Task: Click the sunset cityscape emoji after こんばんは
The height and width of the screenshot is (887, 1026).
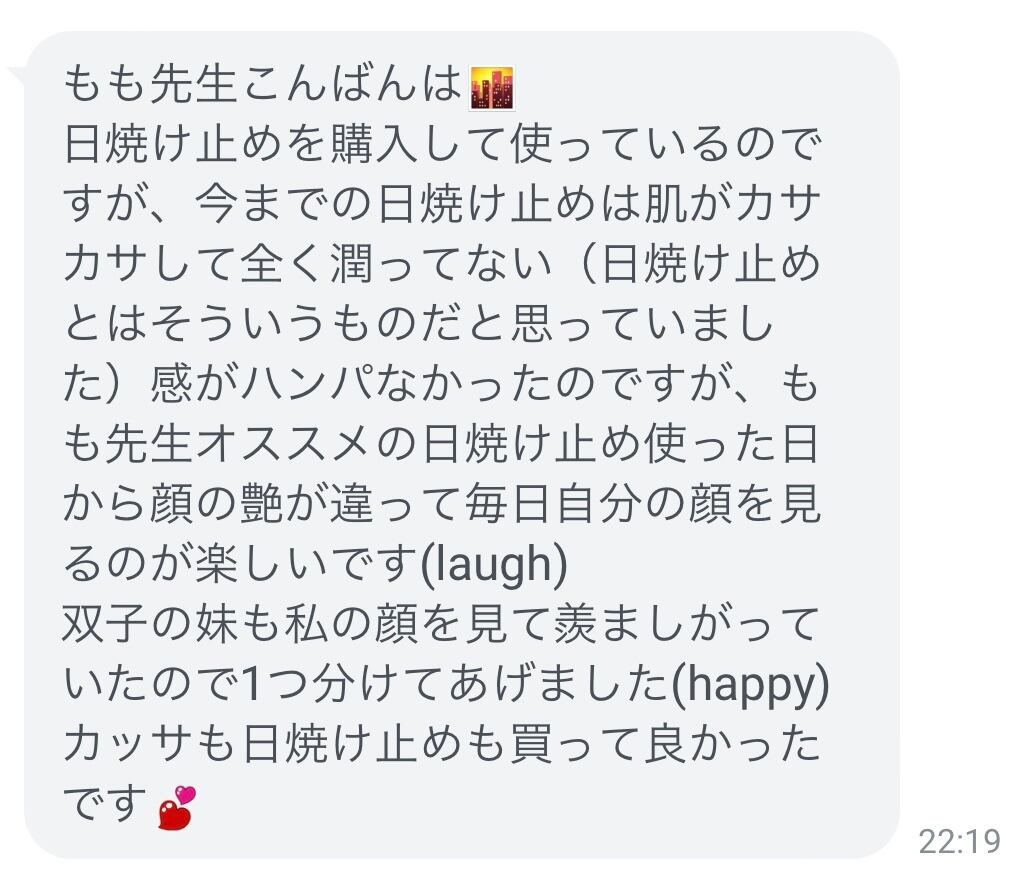Action: (x=492, y=88)
